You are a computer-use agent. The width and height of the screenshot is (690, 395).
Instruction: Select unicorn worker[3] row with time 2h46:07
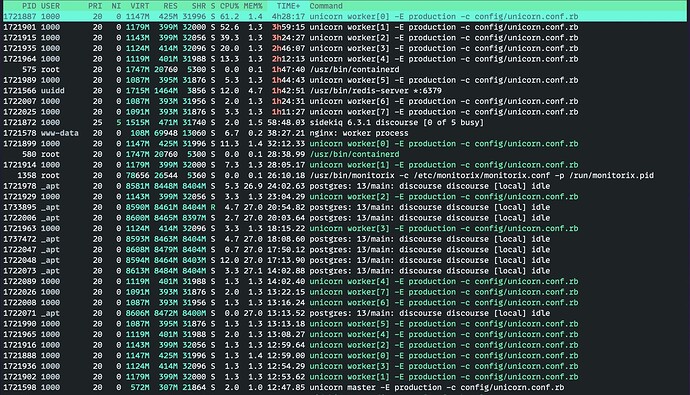(345, 48)
